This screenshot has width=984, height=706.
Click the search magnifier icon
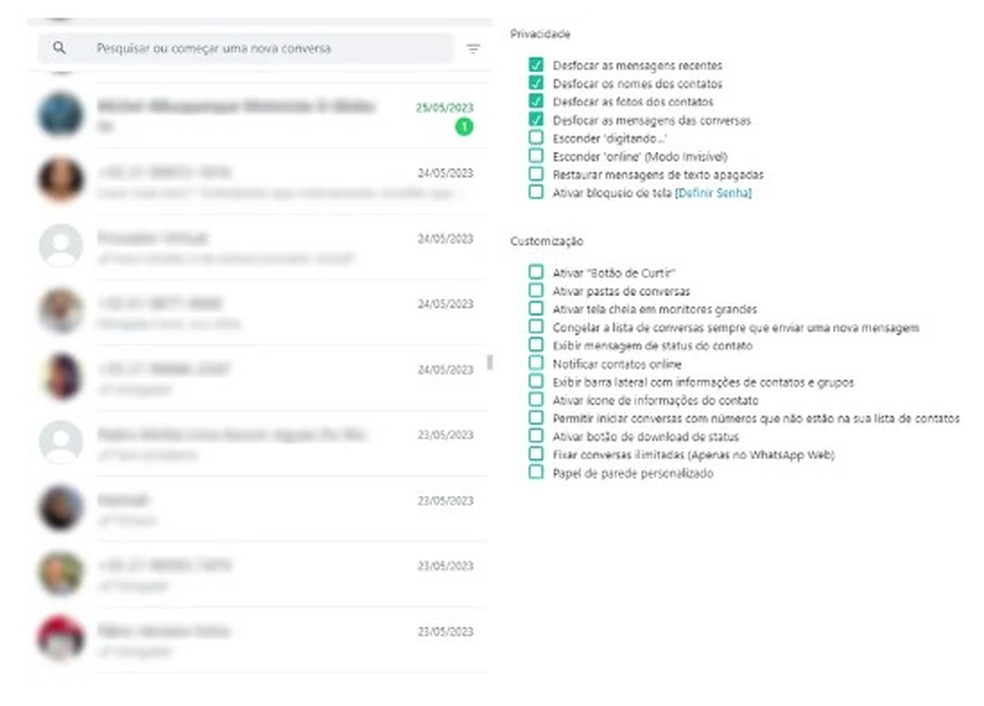tap(60, 48)
